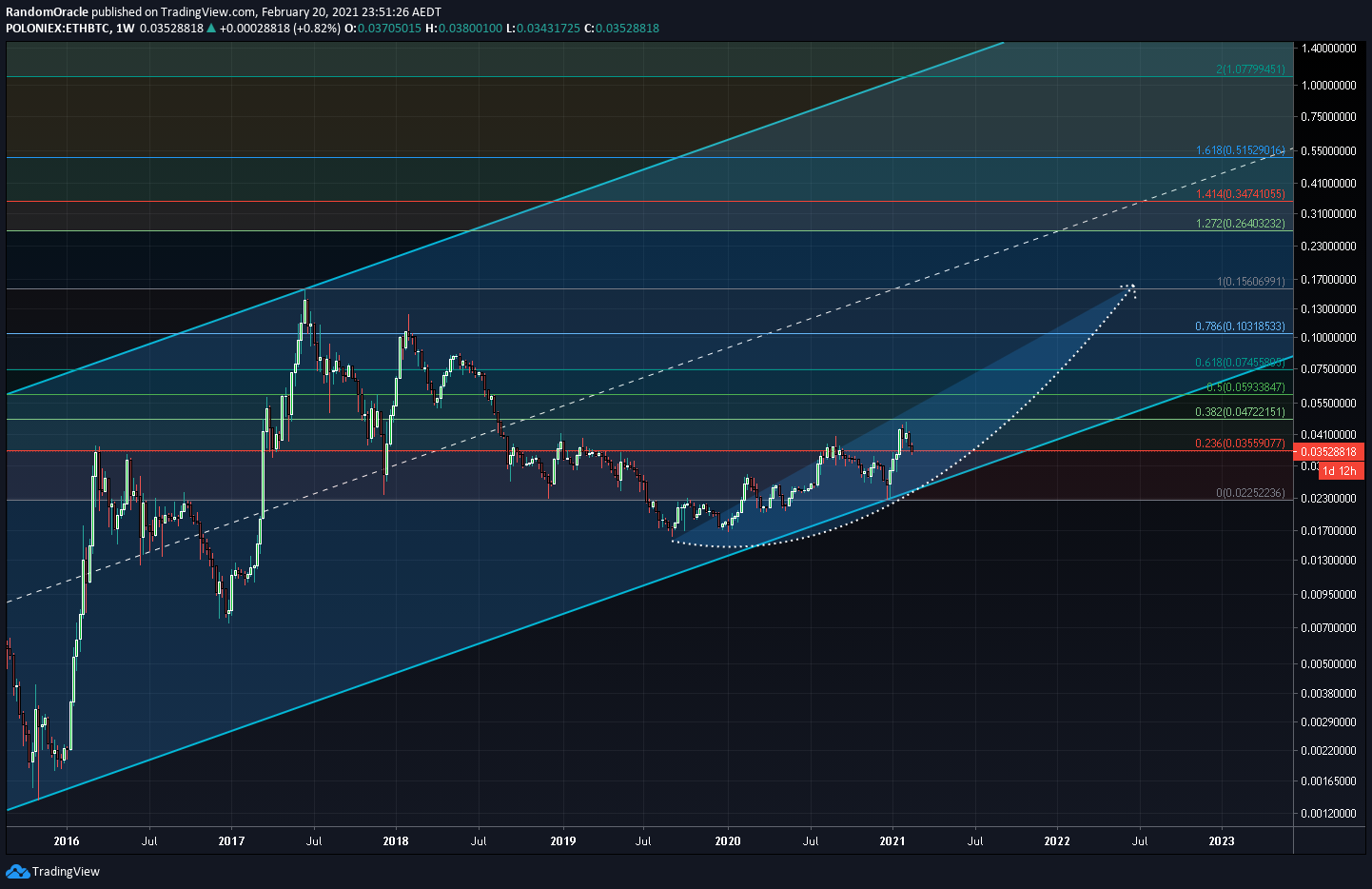Select Fibonacci label 1.618(0.51529016)

(x=1241, y=150)
